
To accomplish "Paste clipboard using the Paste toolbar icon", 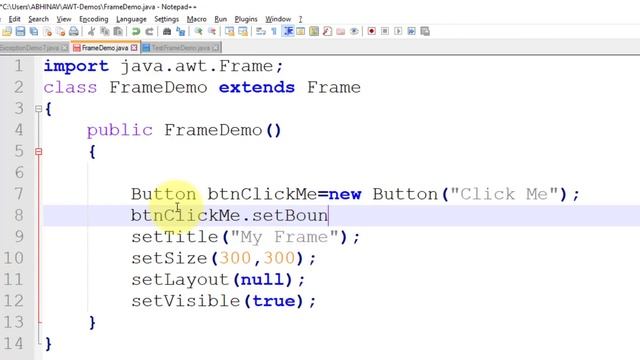I will [118, 31].
